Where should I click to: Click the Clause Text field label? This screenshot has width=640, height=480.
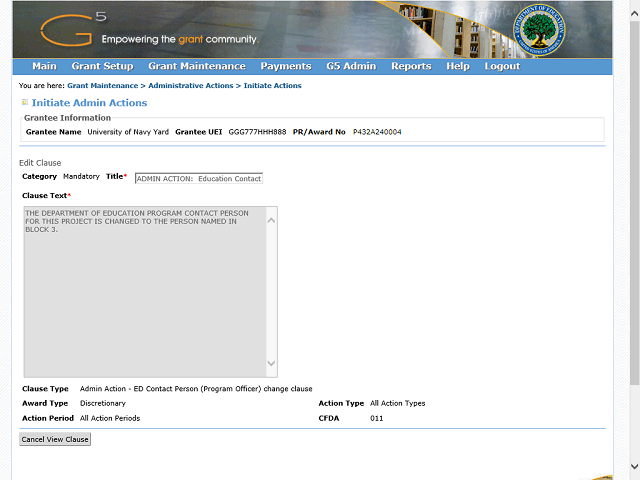pyautogui.click(x=46, y=196)
